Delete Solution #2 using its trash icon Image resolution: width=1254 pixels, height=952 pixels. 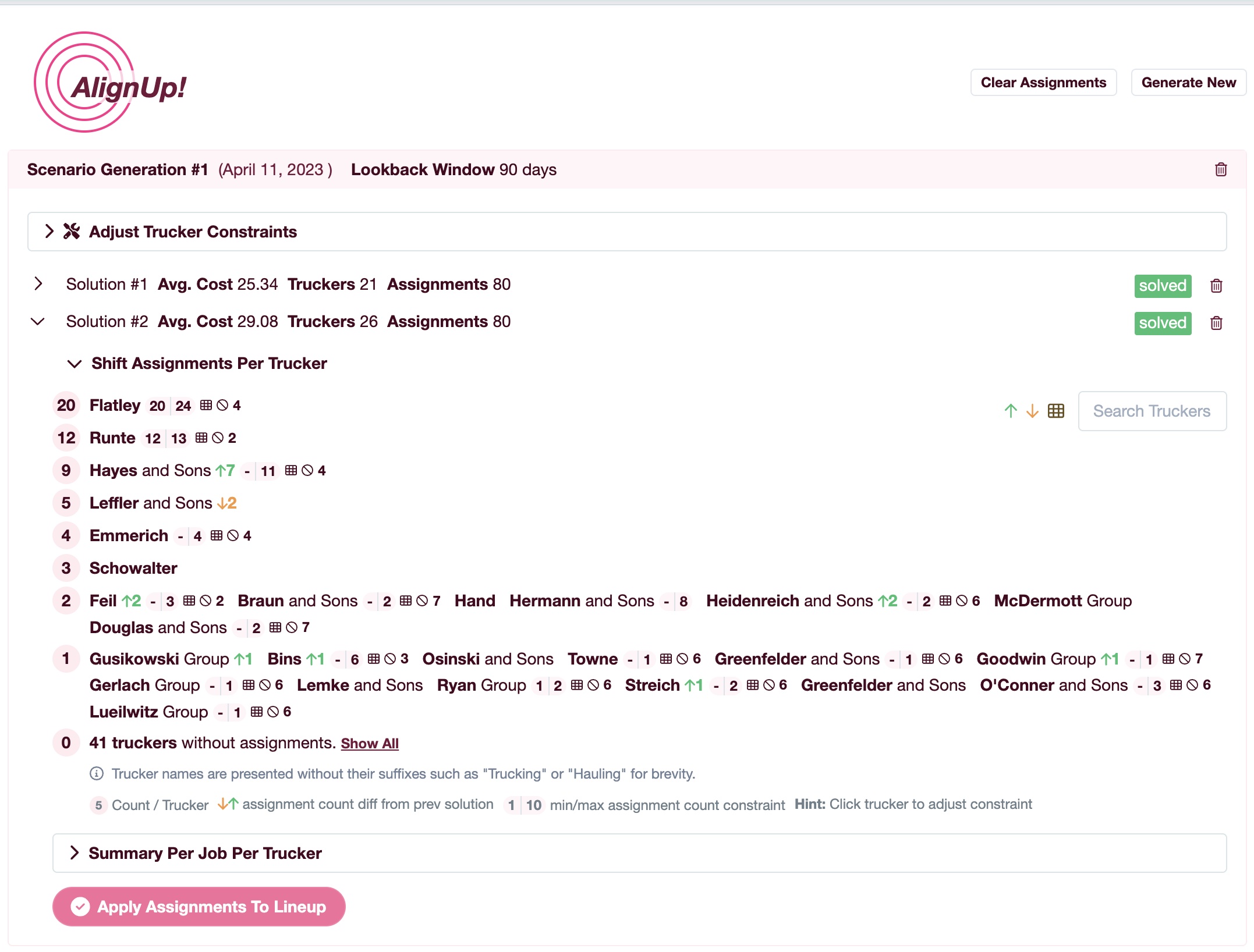[1216, 323]
